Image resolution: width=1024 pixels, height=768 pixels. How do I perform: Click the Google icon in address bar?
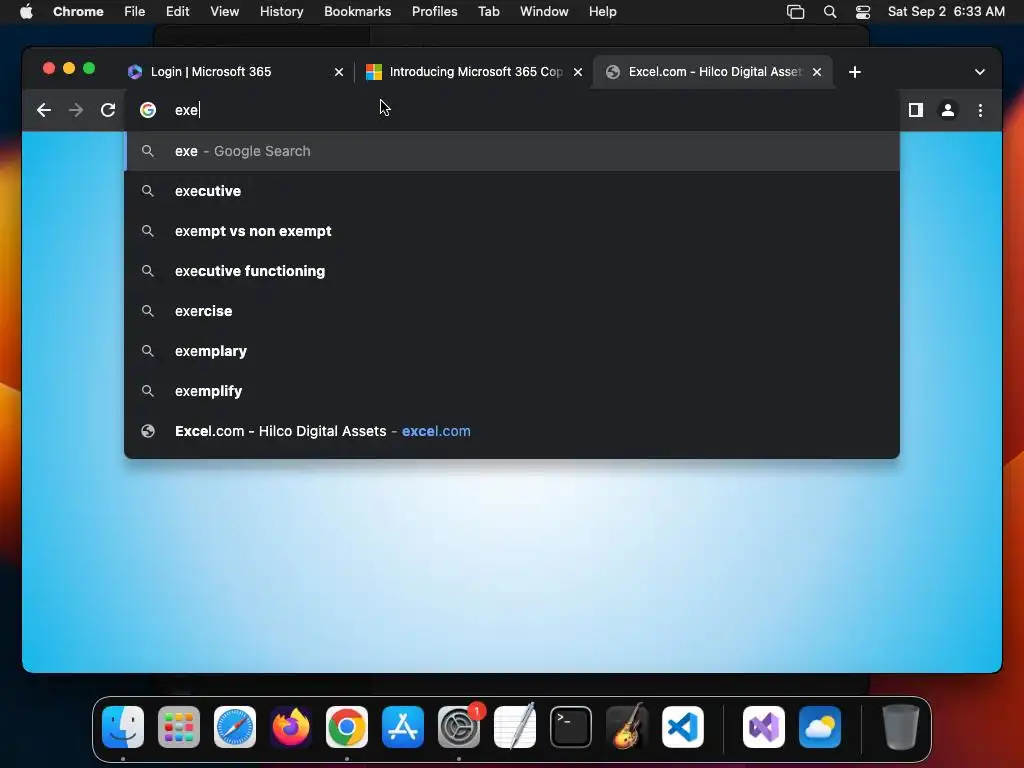[148, 110]
